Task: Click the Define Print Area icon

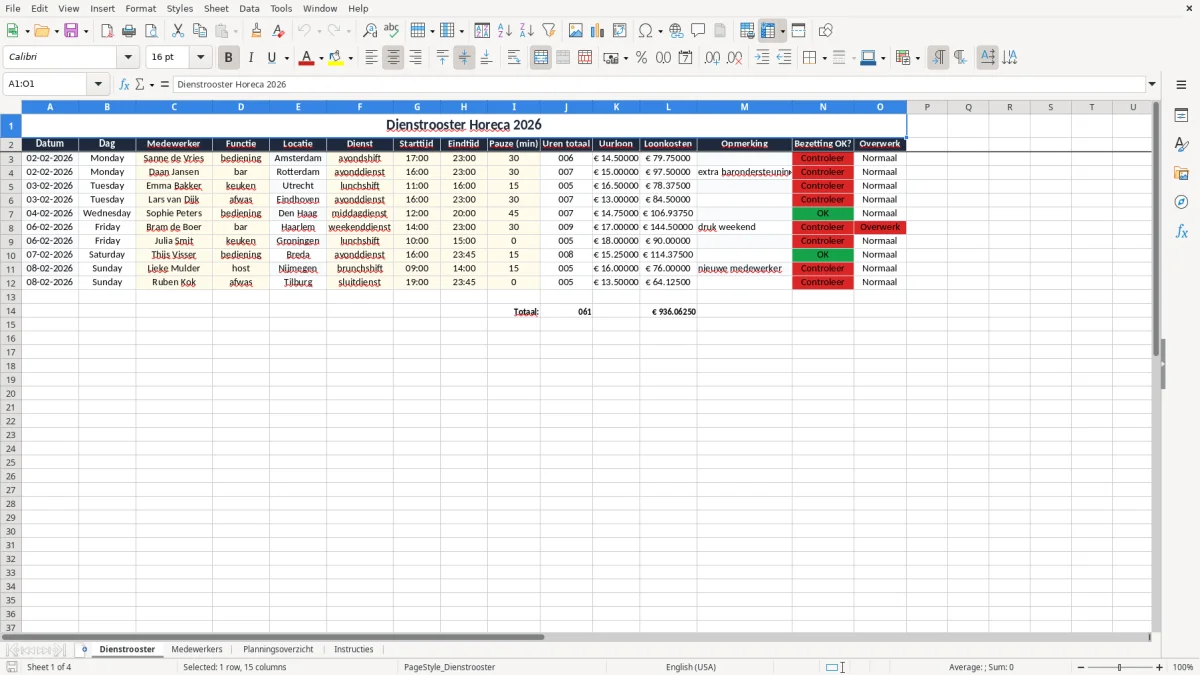Action: click(x=747, y=31)
